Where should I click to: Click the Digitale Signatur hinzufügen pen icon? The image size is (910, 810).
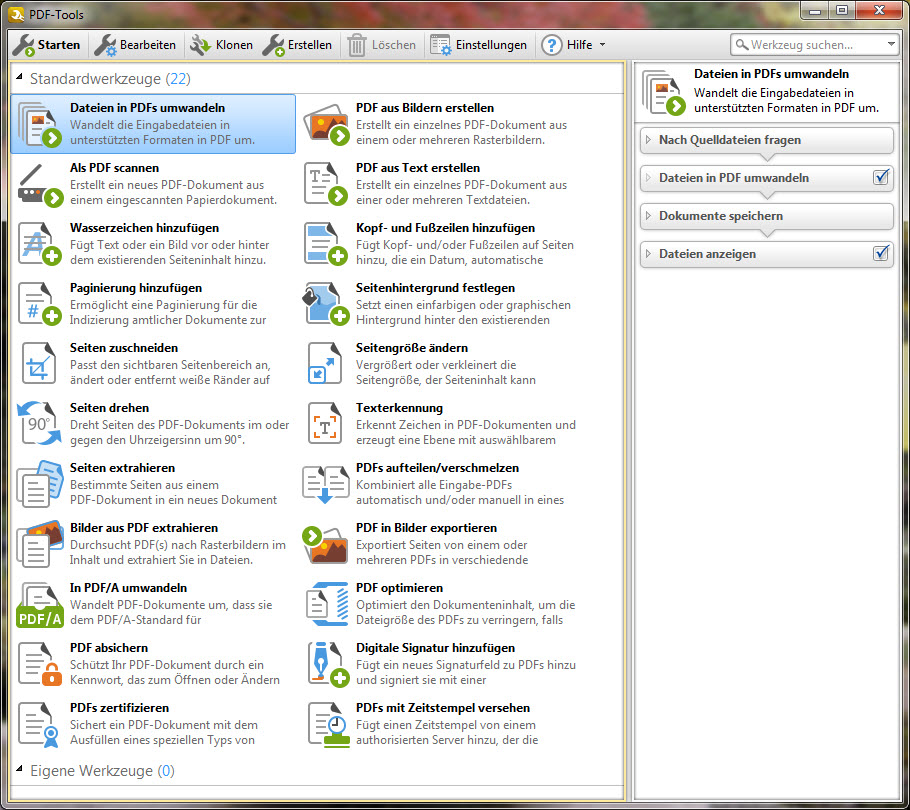328,664
